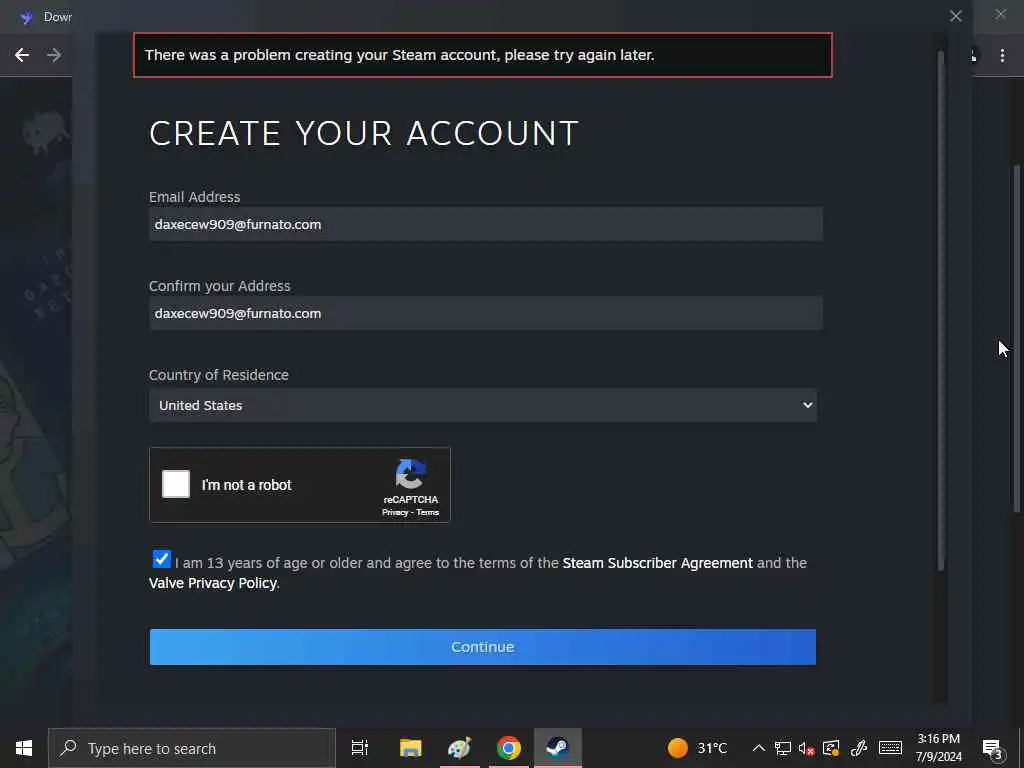Open Task View on the taskbar
Image resolution: width=1024 pixels, height=768 pixels.
[x=360, y=748]
